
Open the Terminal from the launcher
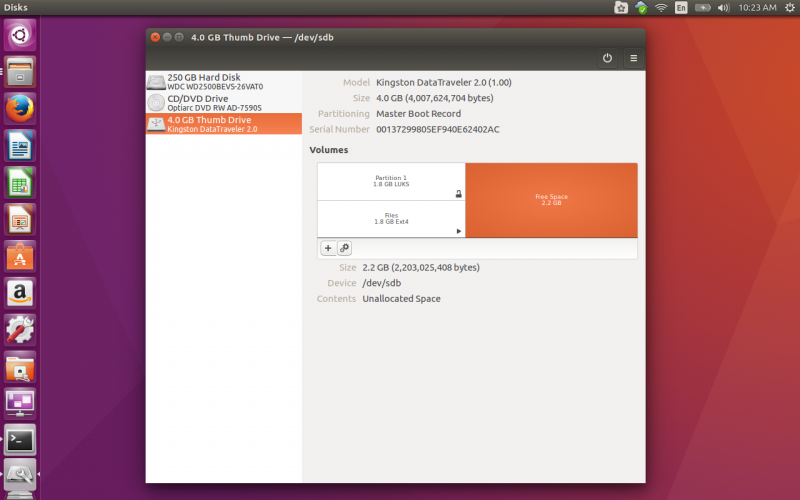[20, 440]
